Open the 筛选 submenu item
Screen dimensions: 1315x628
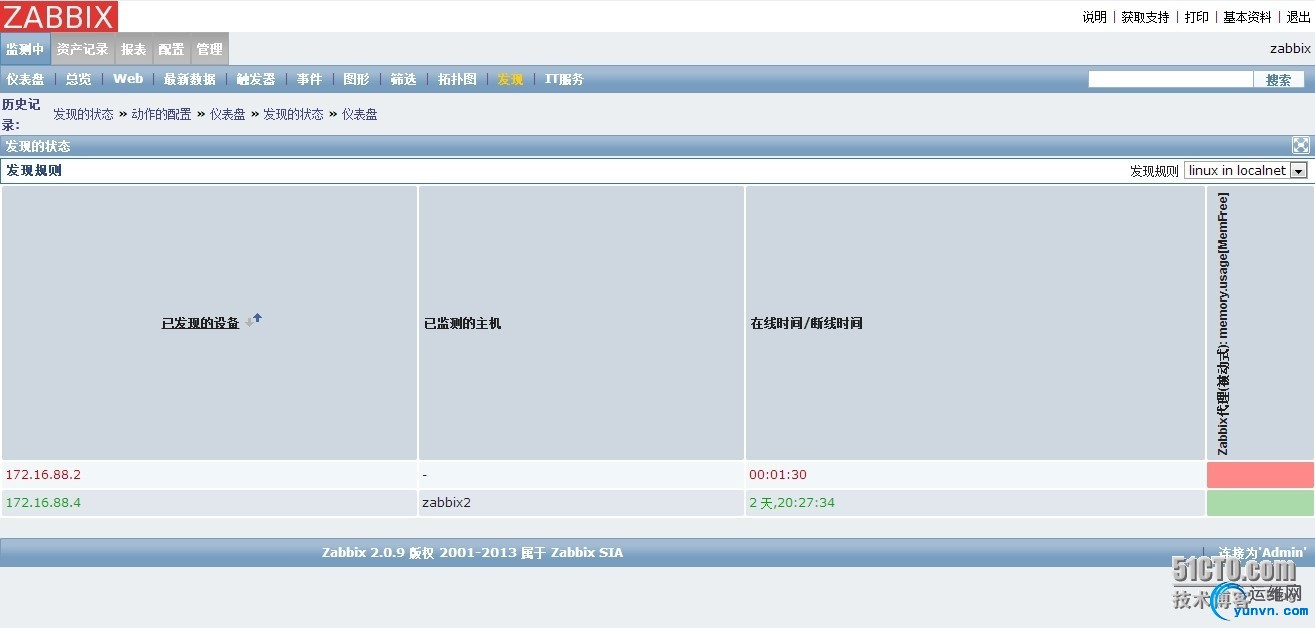click(x=404, y=79)
